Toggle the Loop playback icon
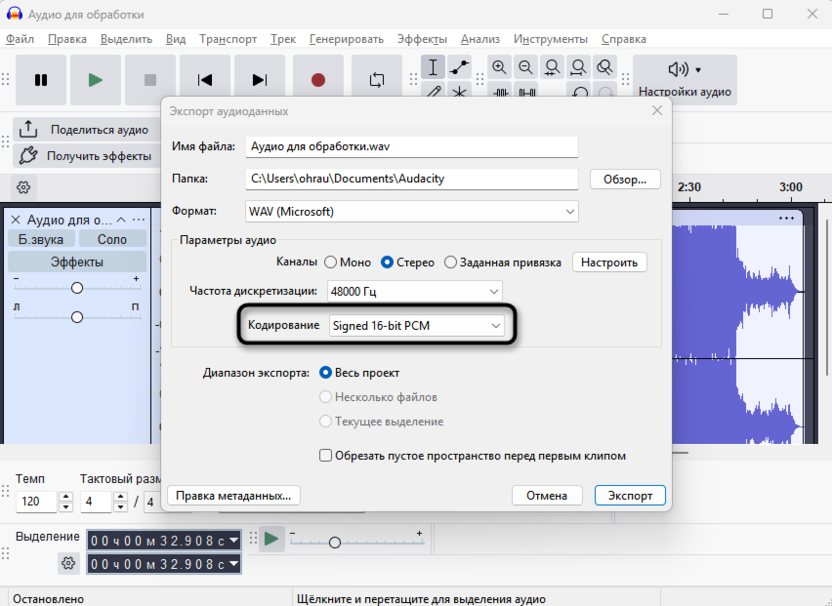The height and width of the screenshot is (606, 832). point(377,80)
